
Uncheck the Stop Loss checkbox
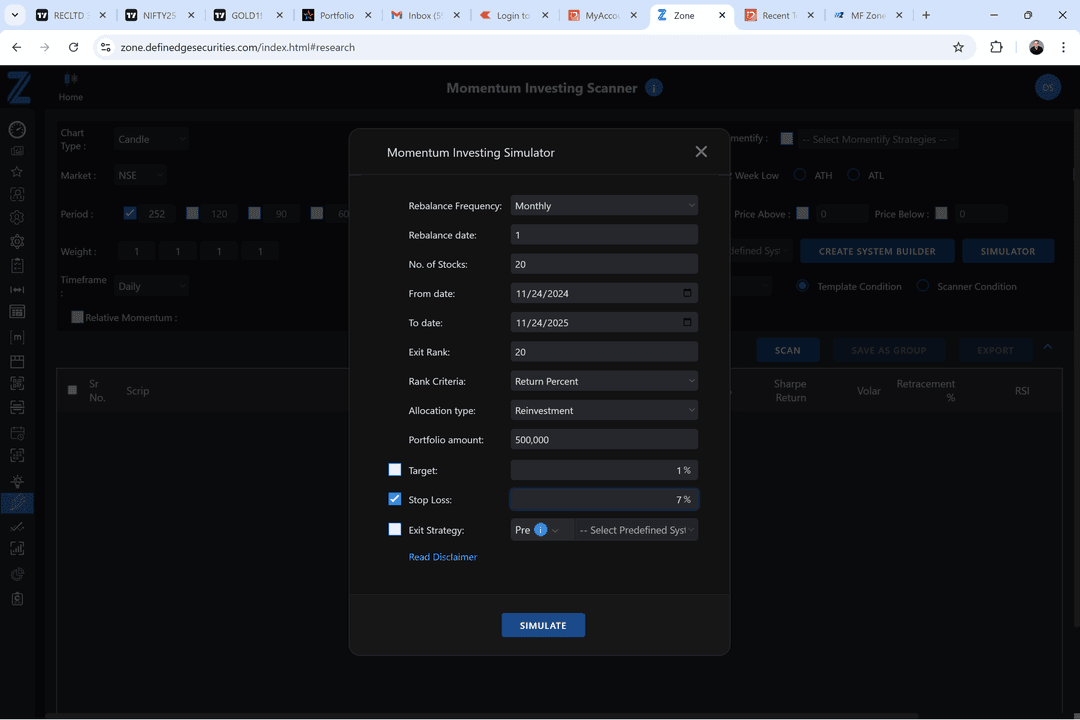[395, 499]
